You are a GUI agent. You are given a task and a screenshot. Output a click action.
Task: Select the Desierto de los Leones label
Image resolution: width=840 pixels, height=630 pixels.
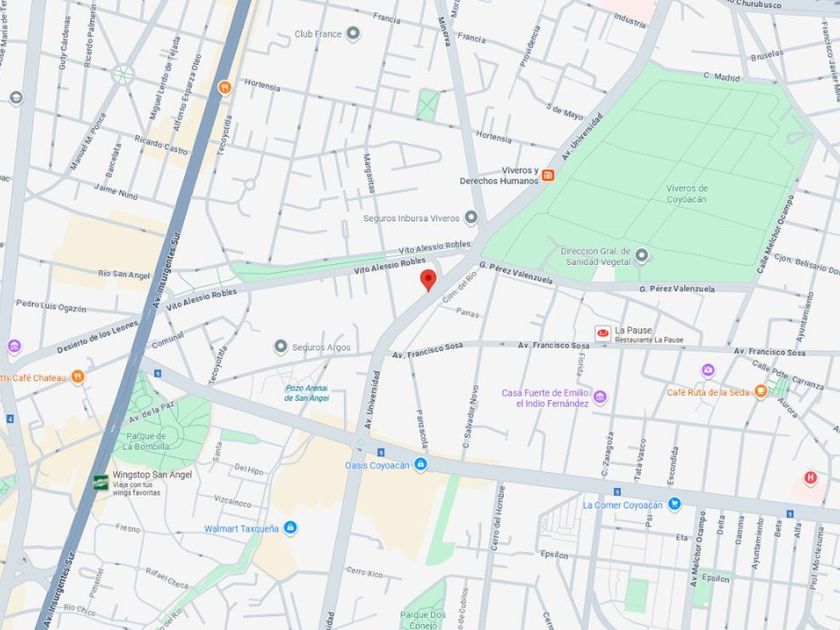click(x=98, y=337)
